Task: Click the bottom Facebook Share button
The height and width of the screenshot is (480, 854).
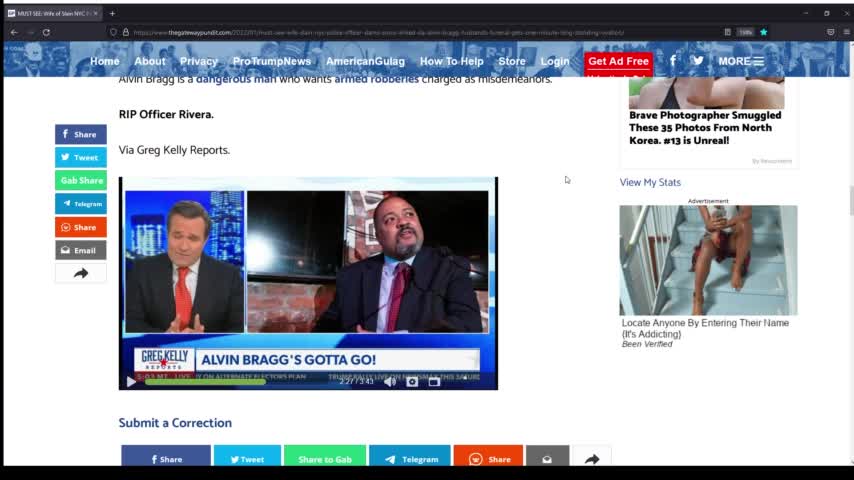Action: 166,457
